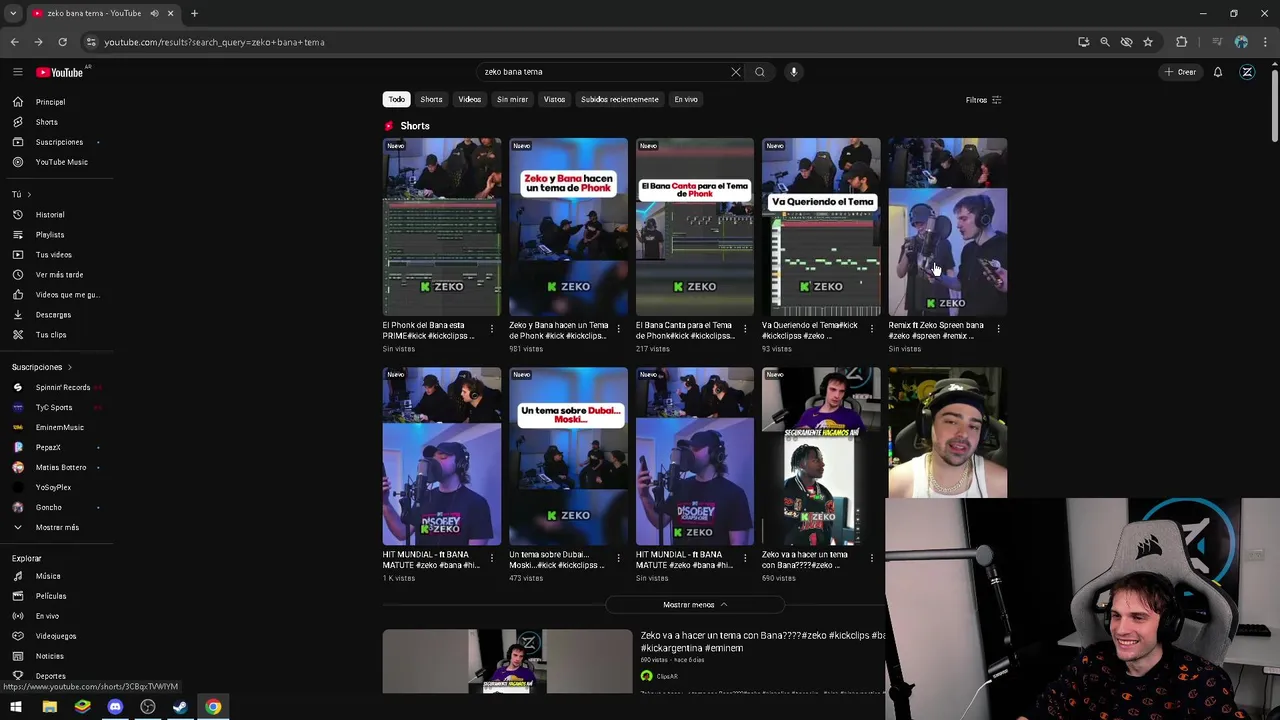This screenshot has width=1280, height=720.
Task: Open the Windows Start menu
Action: (16, 707)
